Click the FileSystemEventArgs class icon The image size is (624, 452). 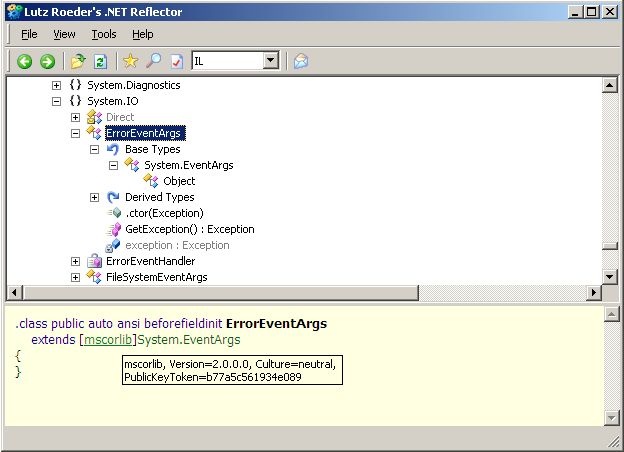[x=94, y=277]
